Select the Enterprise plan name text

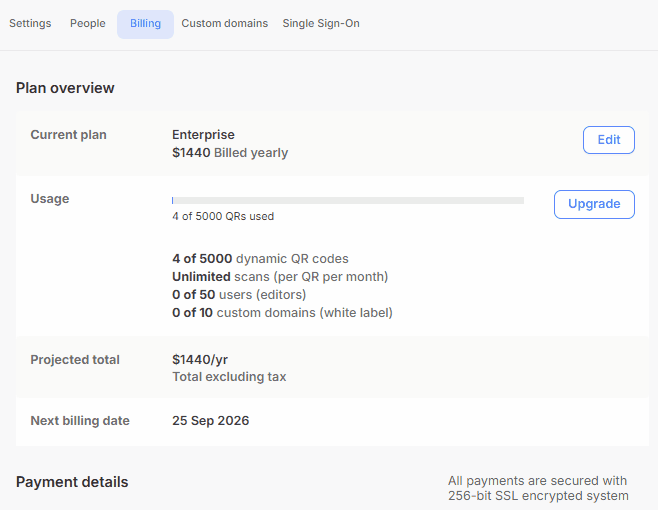pyautogui.click(x=203, y=135)
